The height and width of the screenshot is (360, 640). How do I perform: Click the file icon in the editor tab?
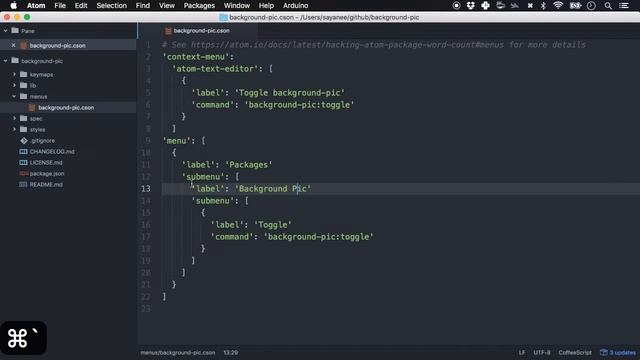coord(168,31)
